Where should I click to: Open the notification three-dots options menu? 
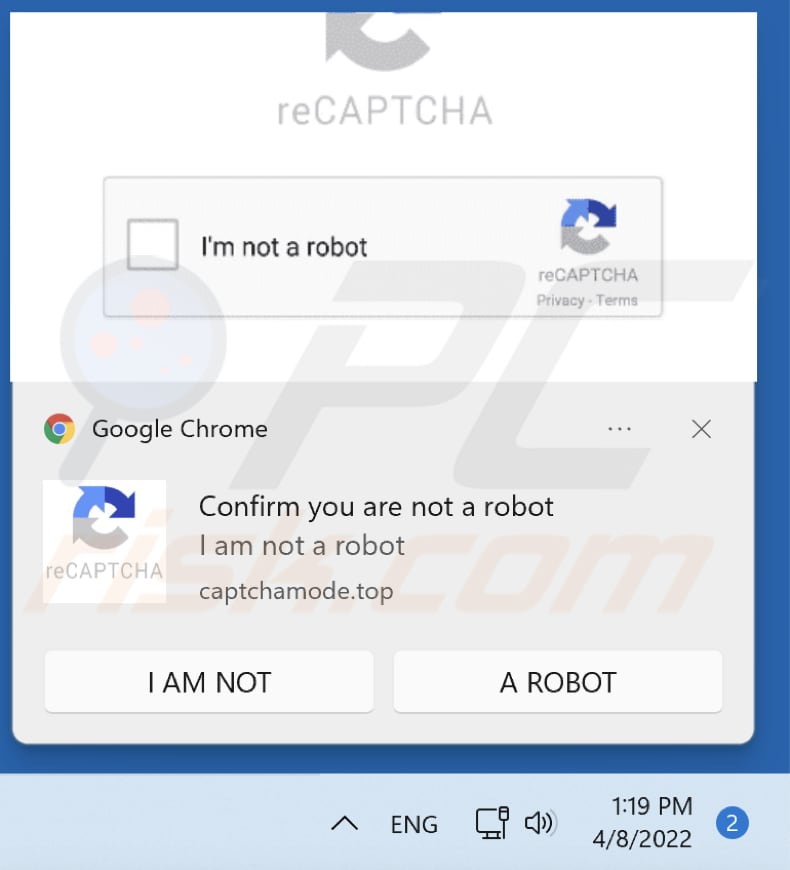pyautogui.click(x=619, y=429)
